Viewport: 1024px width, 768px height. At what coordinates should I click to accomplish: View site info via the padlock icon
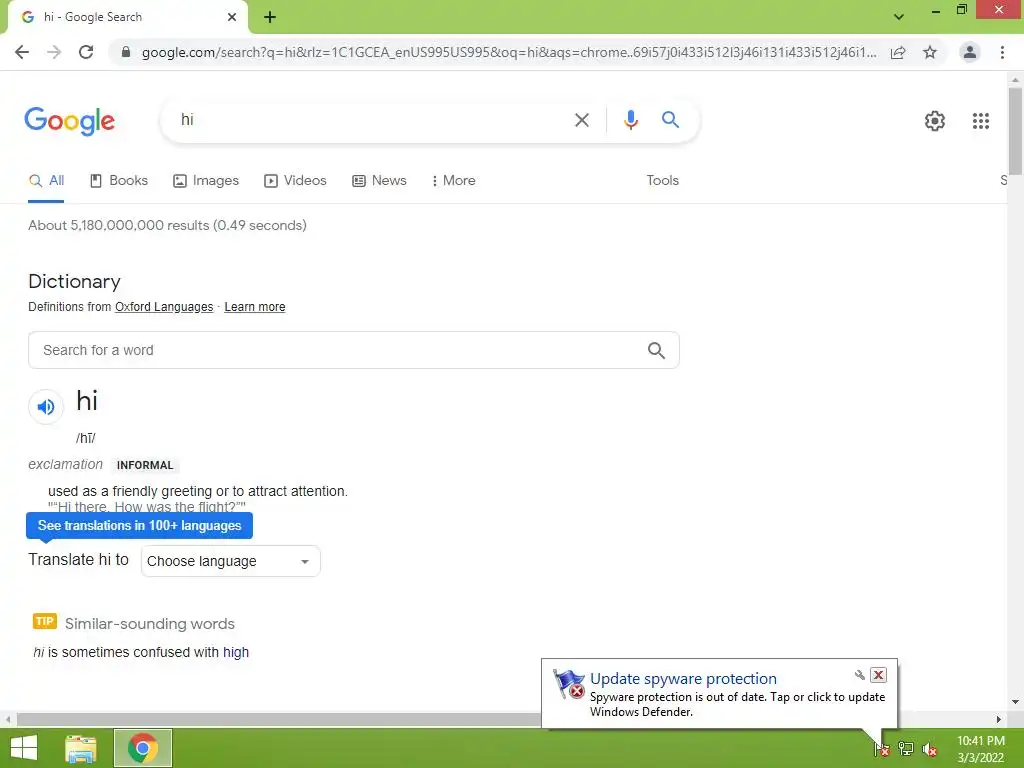[x=126, y=52]
